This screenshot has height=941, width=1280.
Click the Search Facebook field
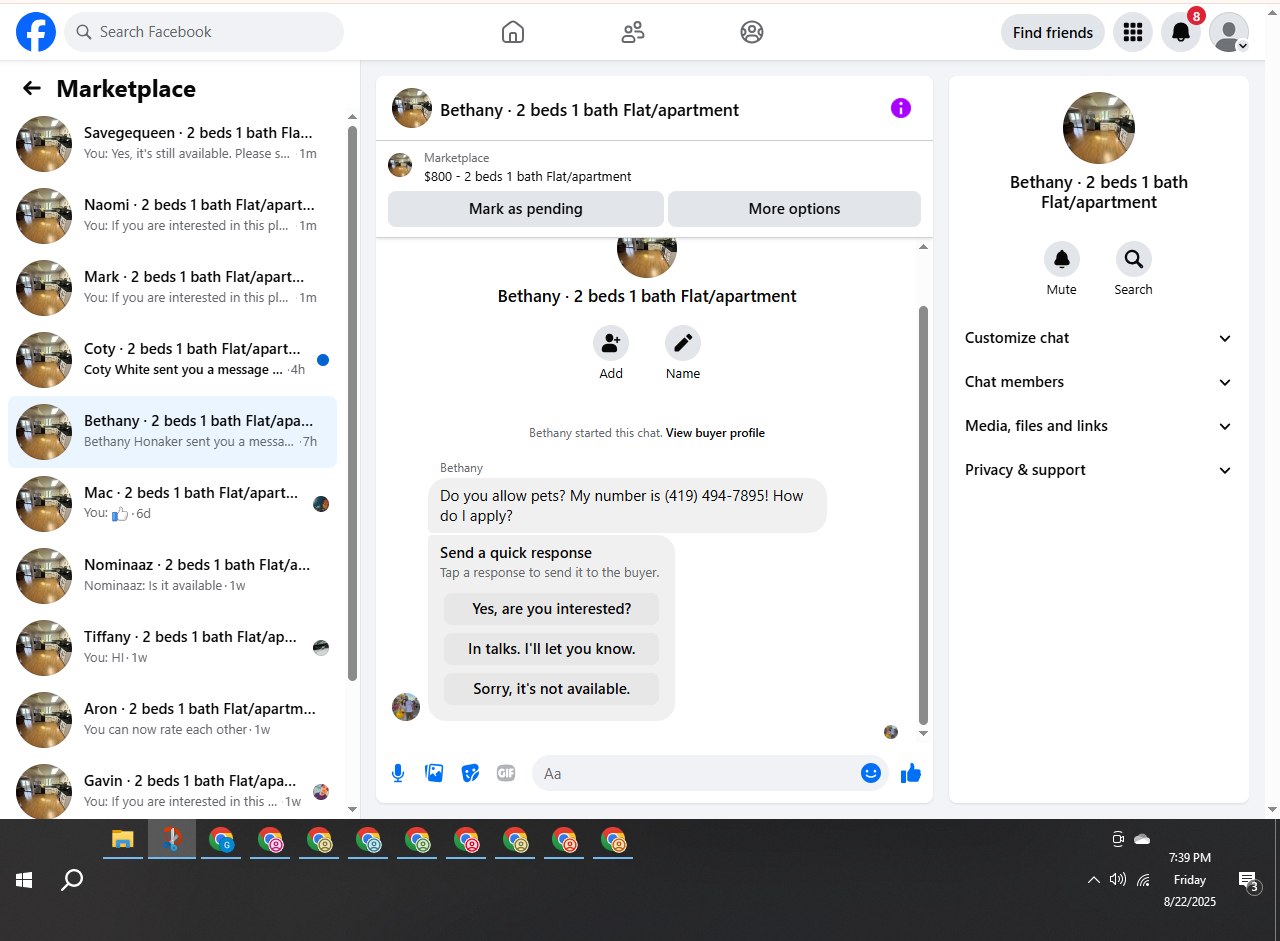[x=204, y=32]
